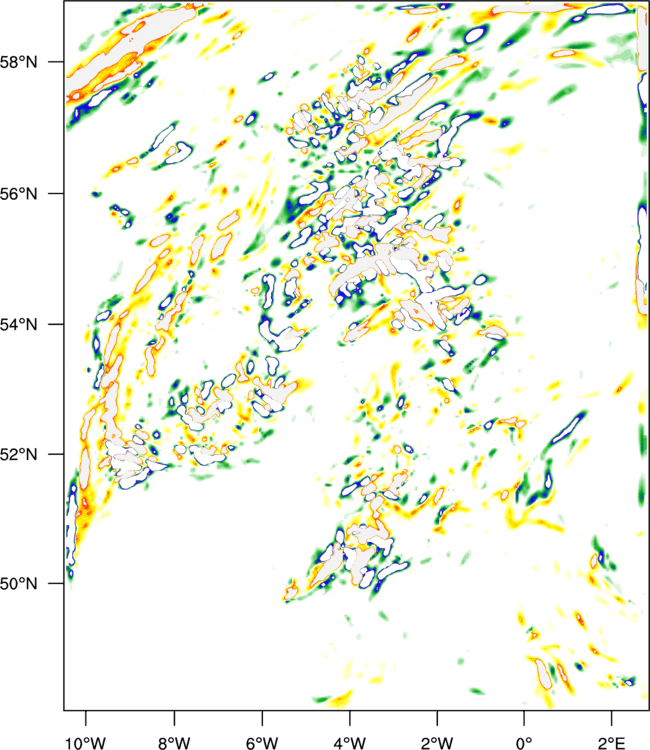Click the 0° longitude label
650x750 pixels.
tap(524, 743)
